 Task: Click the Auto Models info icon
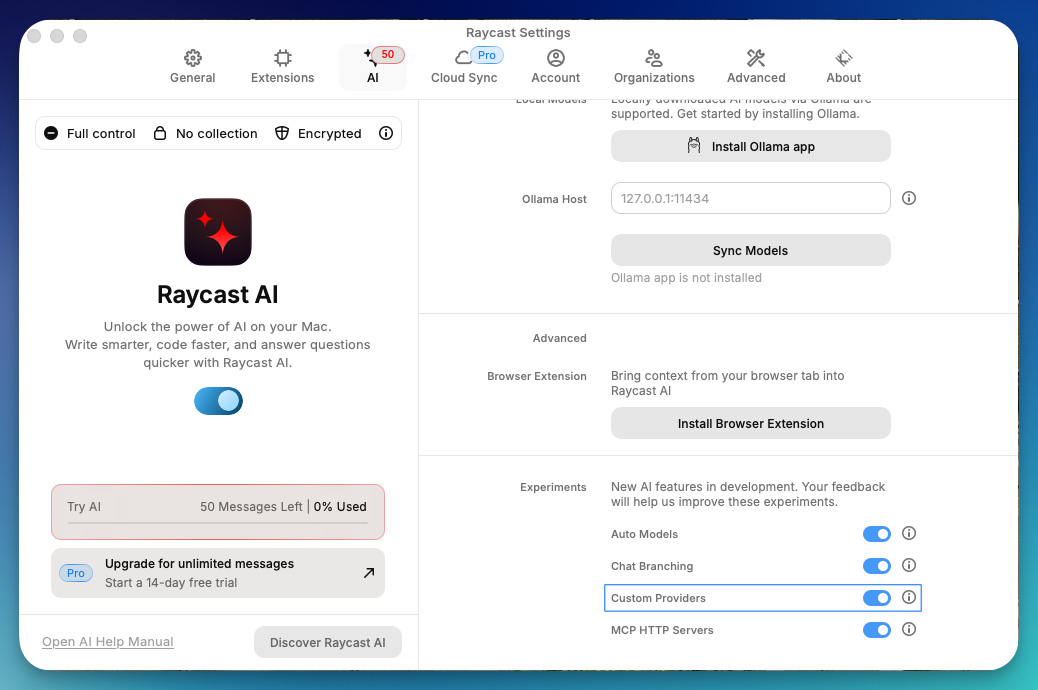coord(909,533)
